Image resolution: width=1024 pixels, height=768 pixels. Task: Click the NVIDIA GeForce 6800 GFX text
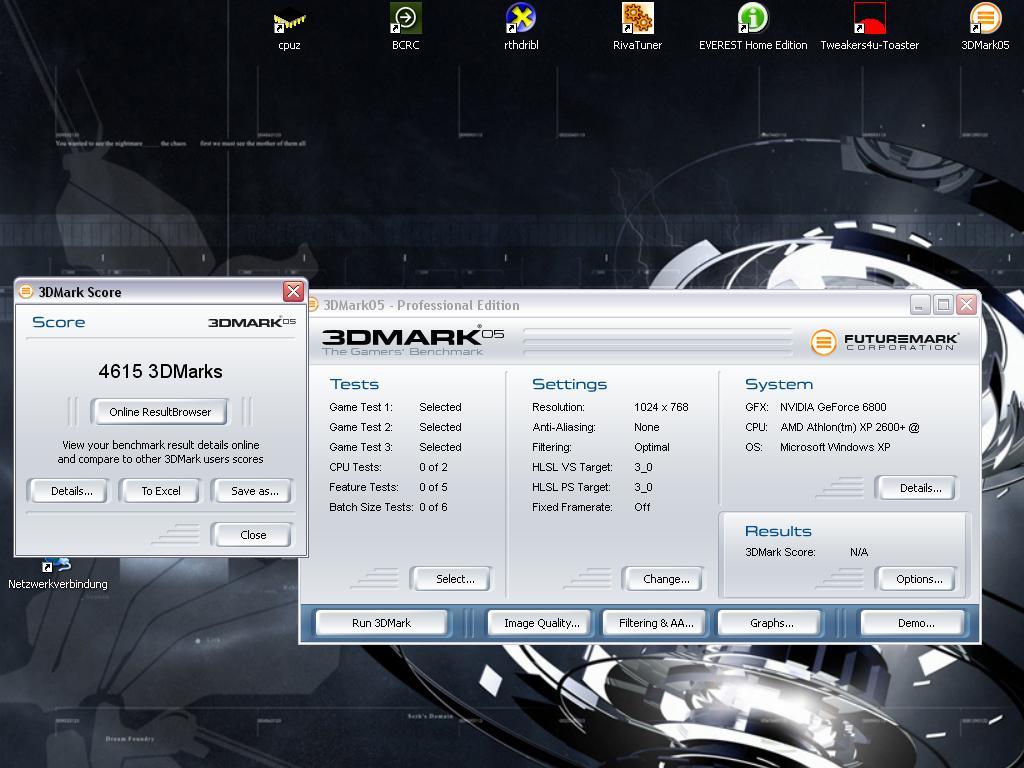(x=833, y=407)
